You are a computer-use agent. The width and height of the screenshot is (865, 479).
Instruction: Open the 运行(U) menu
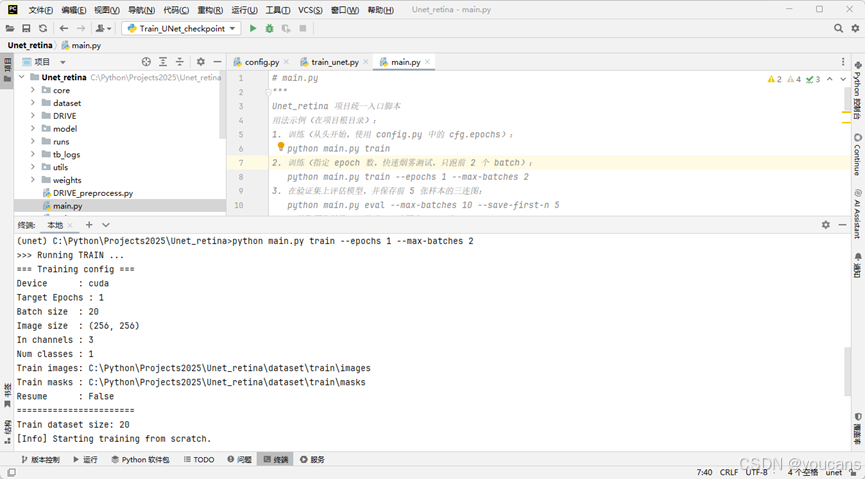point(244,10)
